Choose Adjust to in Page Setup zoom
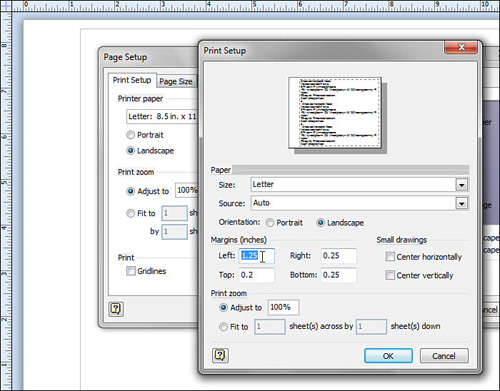 (x=130, y=191)
